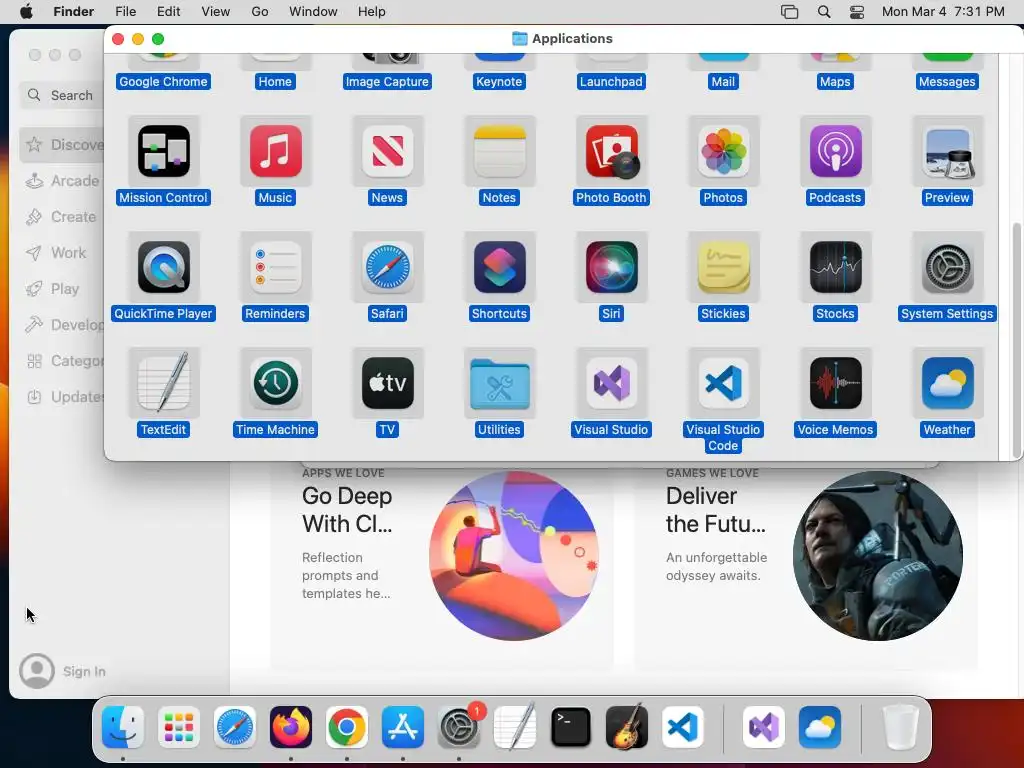Open GarageBand from the Dock
Image resolution: width=1024 pixels, height=768 pixels.
click(627, 727)
